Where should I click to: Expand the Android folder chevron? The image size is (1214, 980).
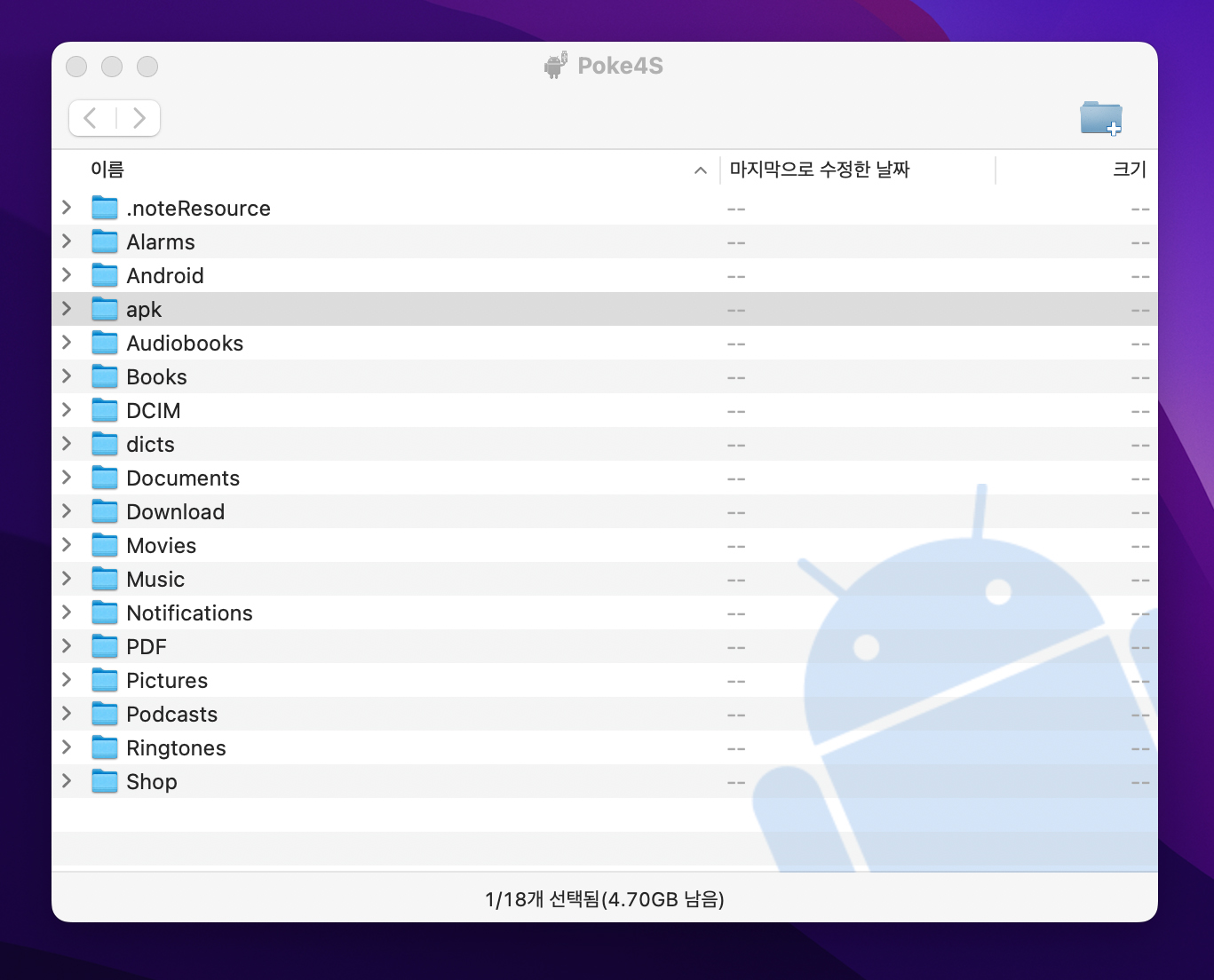coord(67,274)
